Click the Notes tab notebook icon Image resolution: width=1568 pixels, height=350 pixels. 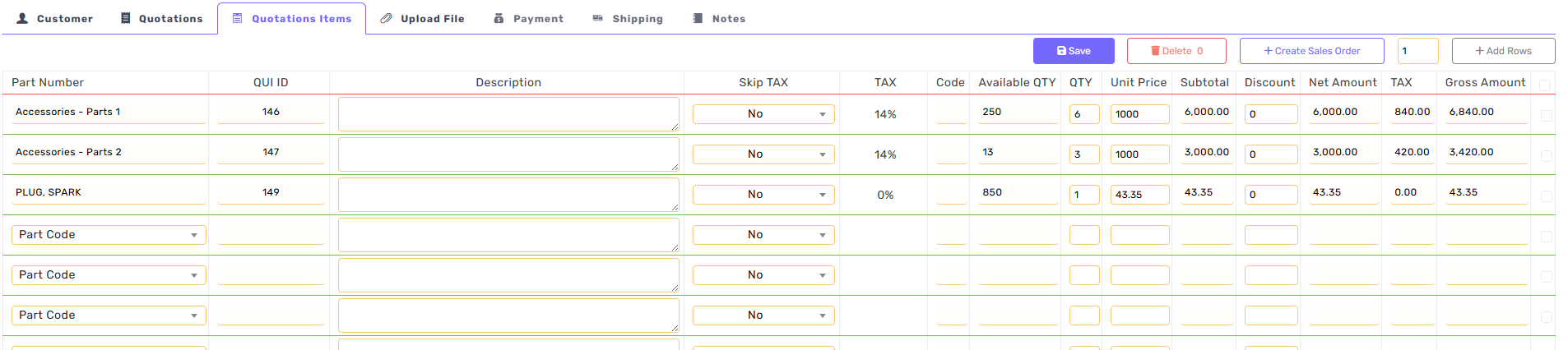(698, 18)
